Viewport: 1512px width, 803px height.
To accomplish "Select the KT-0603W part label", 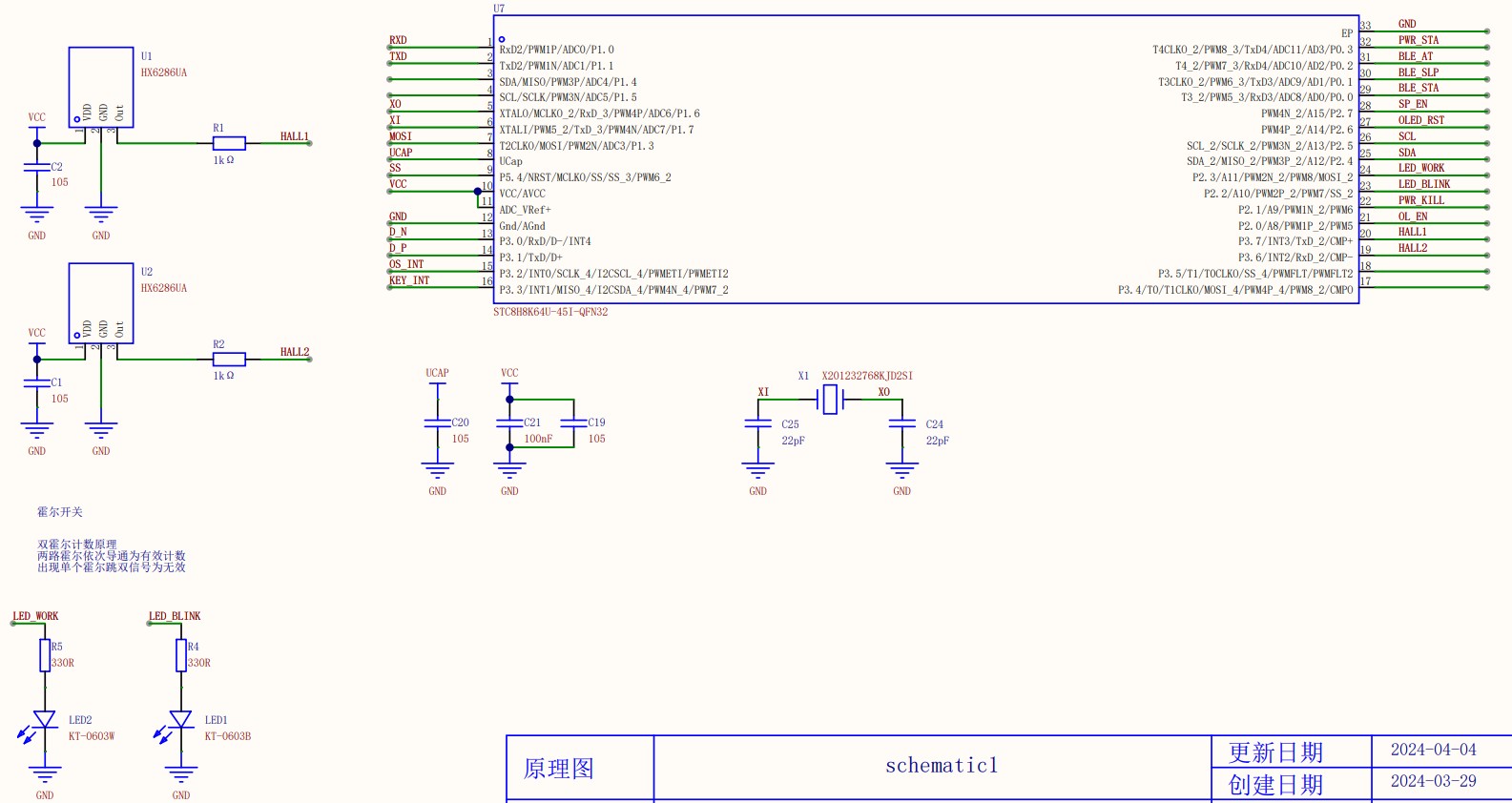I will [92, 736].
